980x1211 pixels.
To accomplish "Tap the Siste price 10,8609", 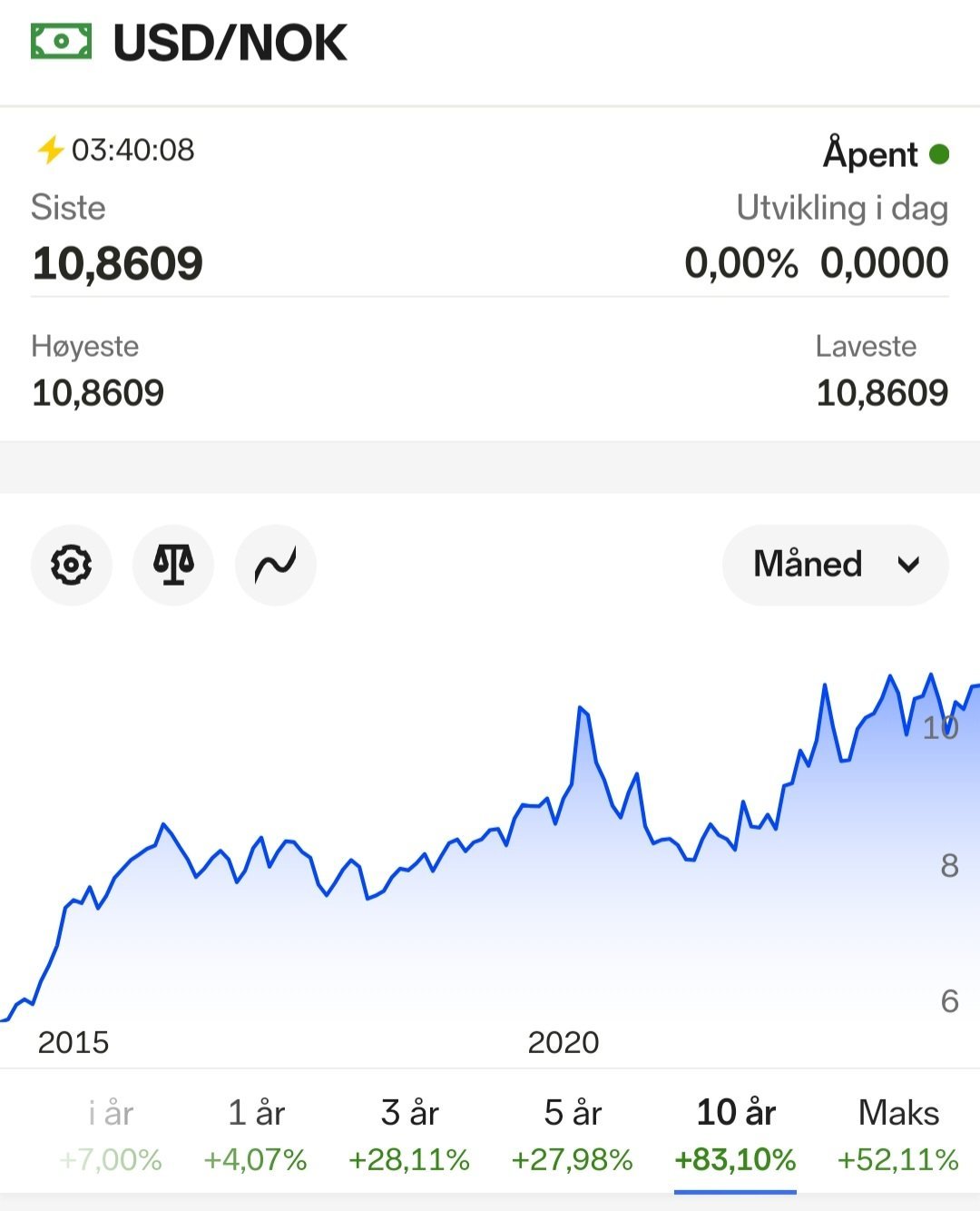I will pos(118,264).
